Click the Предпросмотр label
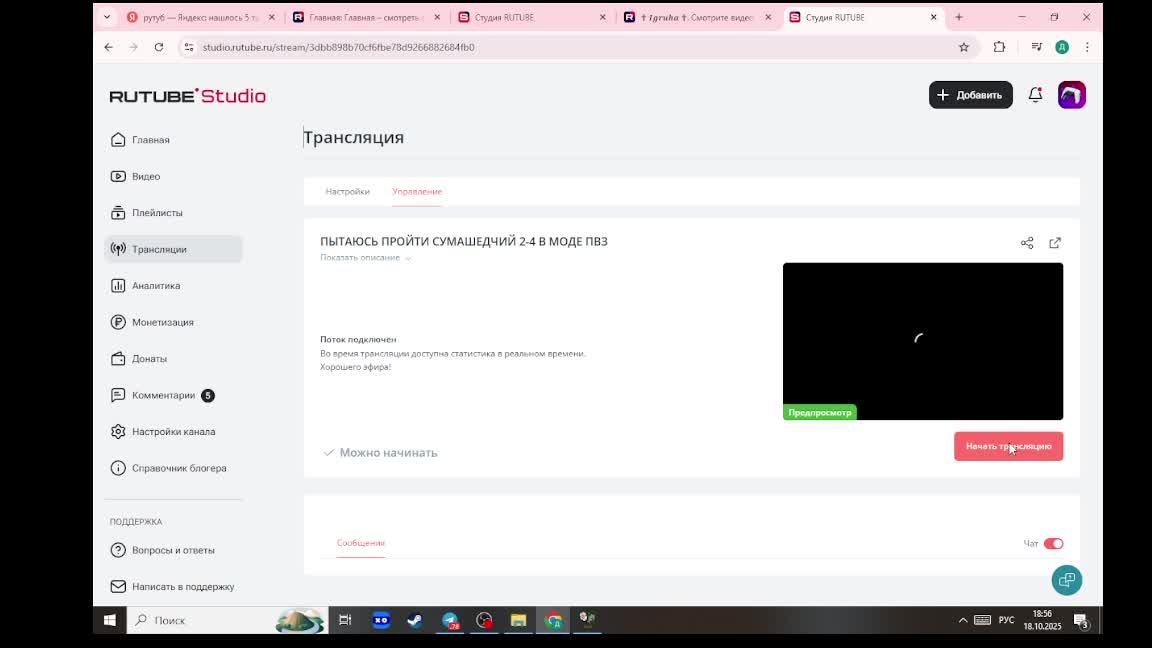Viewport: 1152px width, 648px height. pos(819,413)
